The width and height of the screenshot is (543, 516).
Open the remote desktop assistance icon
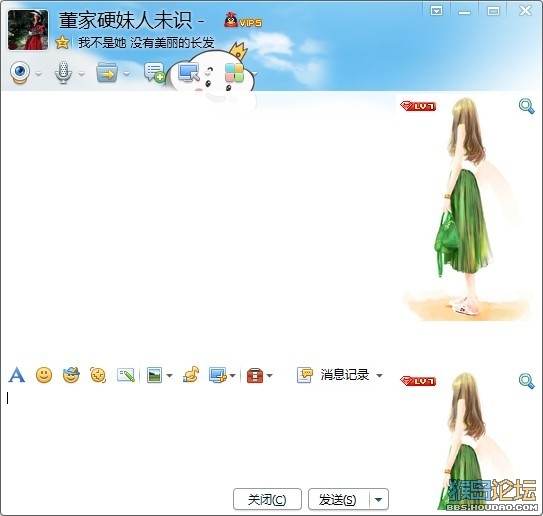coord(189,72)
